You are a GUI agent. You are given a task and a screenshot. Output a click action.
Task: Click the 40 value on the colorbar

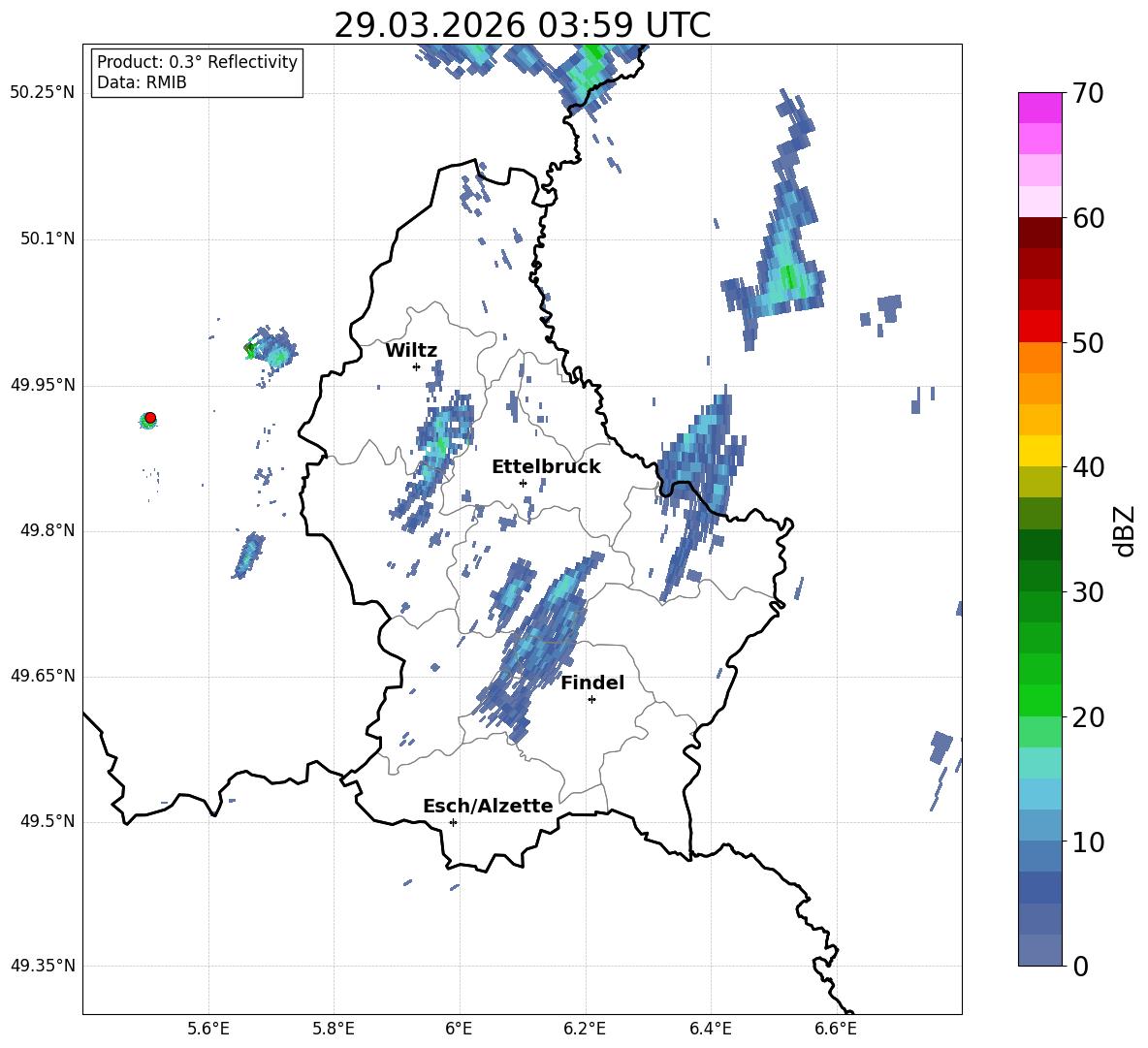click(x=1088, y=467)
